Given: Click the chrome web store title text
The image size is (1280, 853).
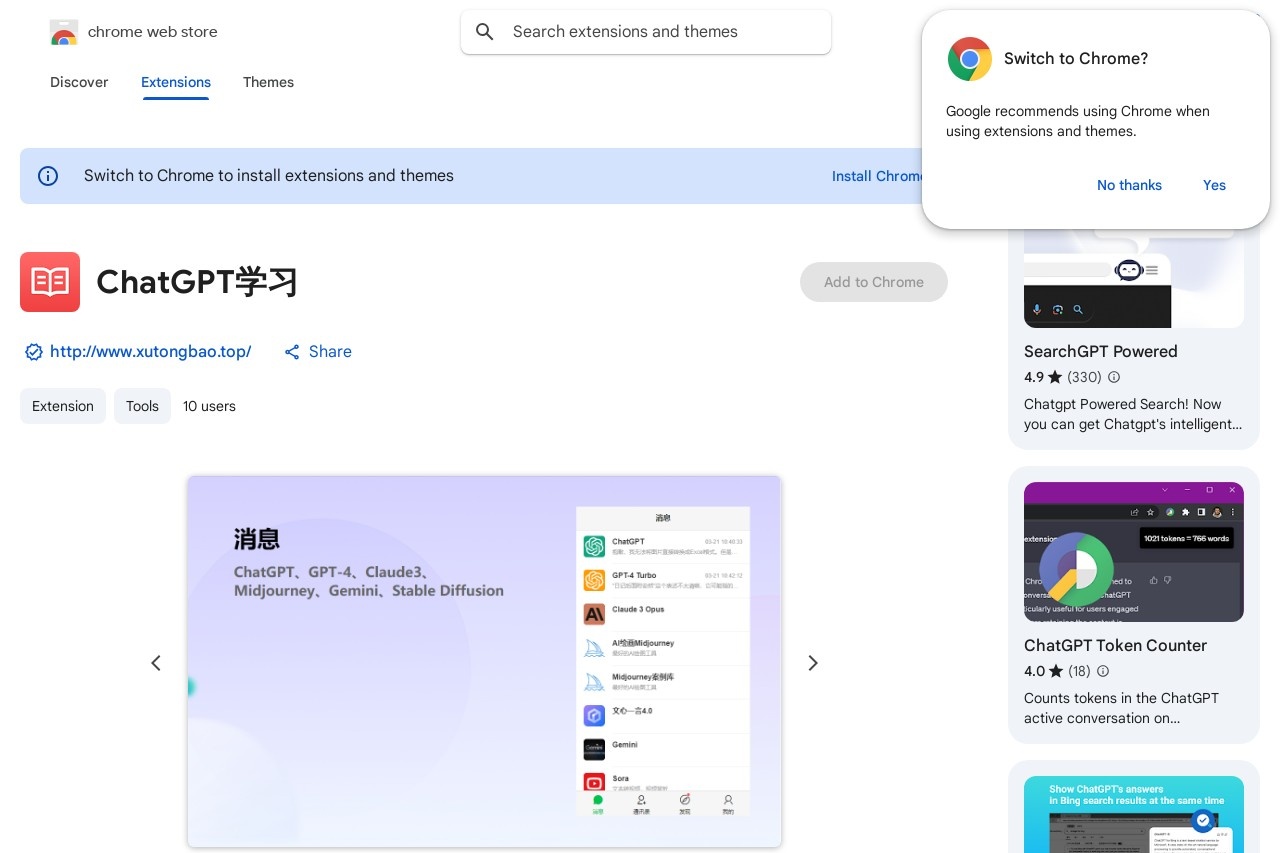Looking at the screenshot, I should tap(152, 32).
